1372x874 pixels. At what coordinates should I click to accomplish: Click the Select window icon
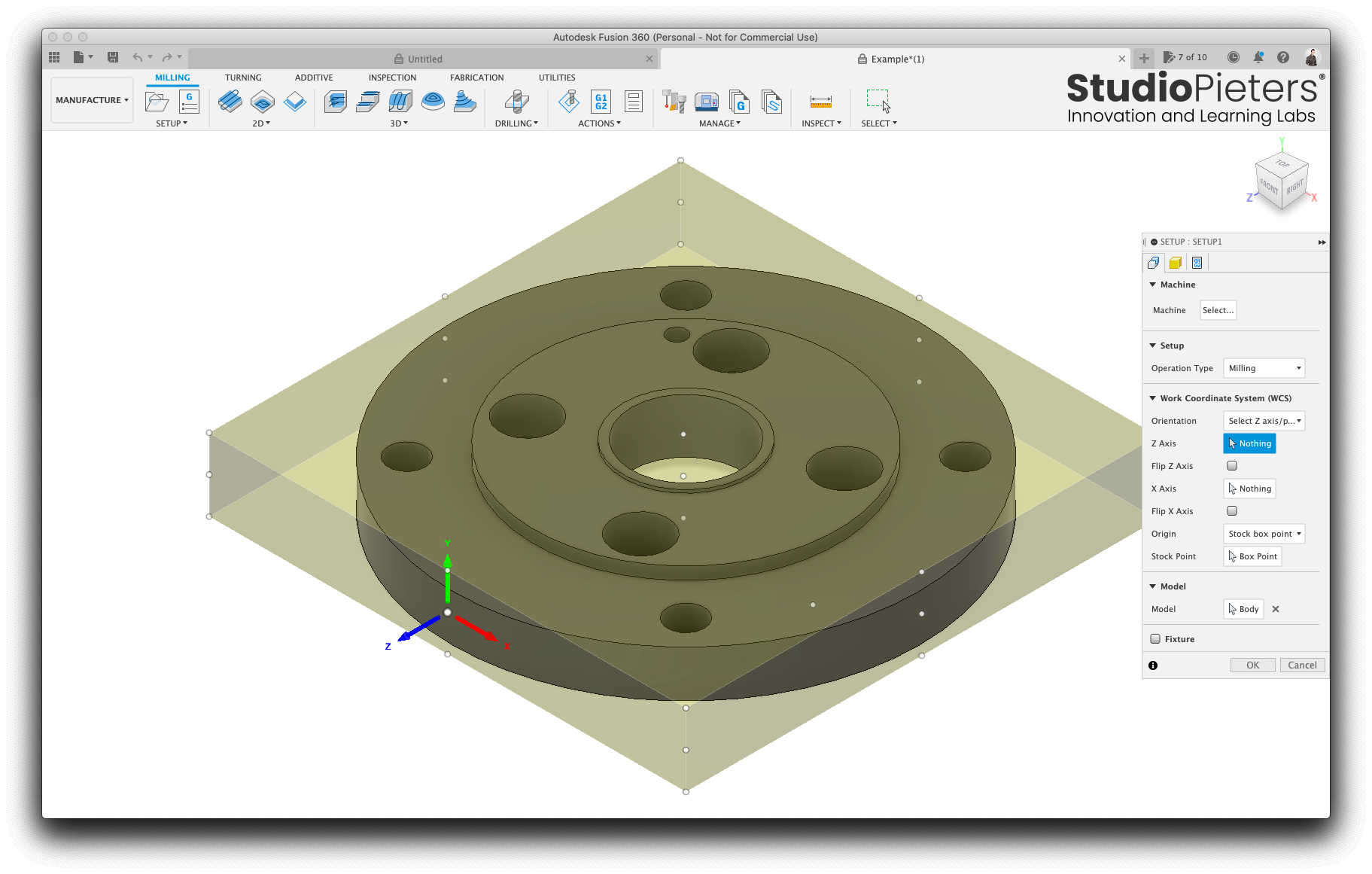pyautogui.click(x=878, y=101)
